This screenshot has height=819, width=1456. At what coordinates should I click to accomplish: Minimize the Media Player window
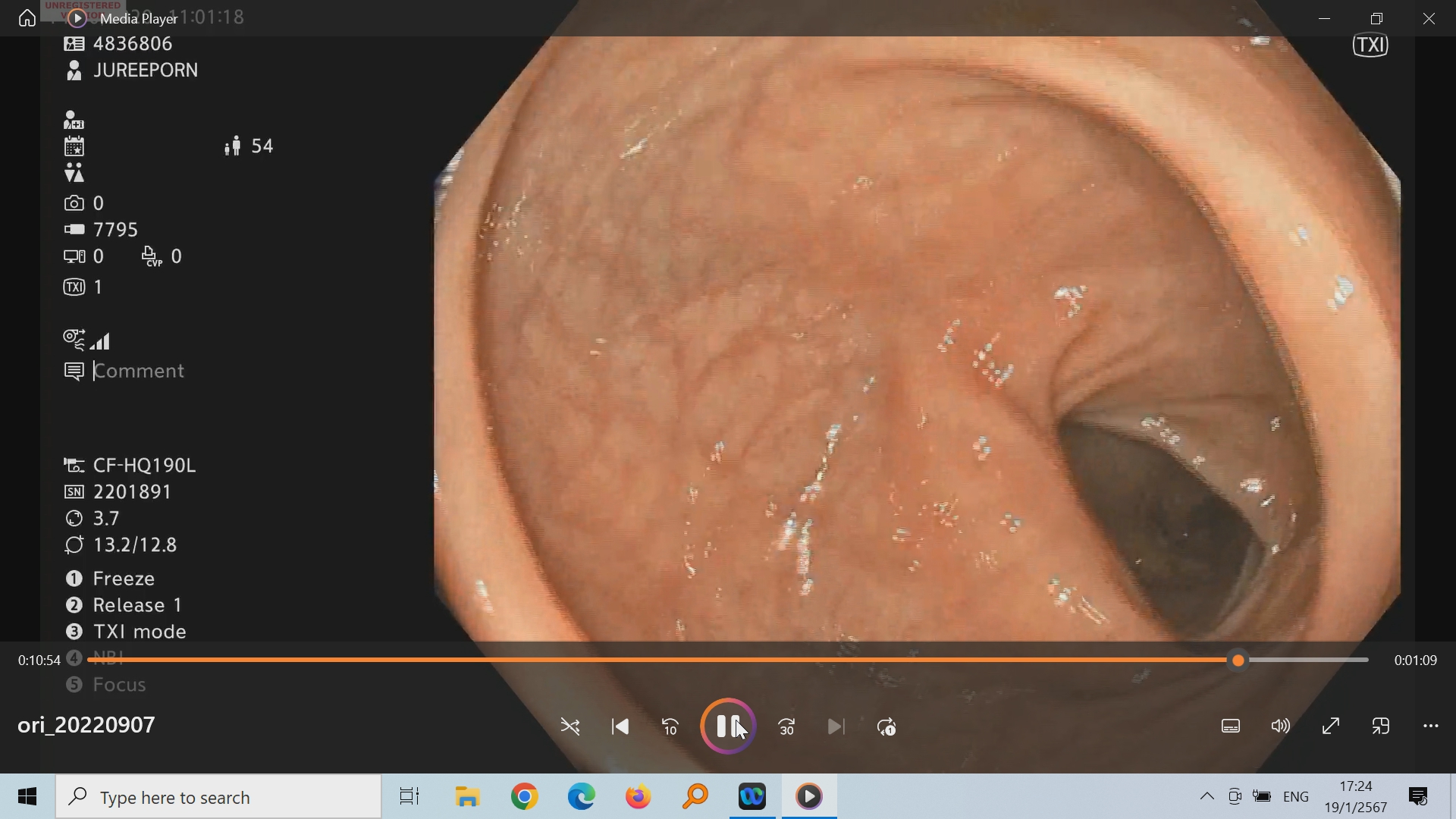1325,18
